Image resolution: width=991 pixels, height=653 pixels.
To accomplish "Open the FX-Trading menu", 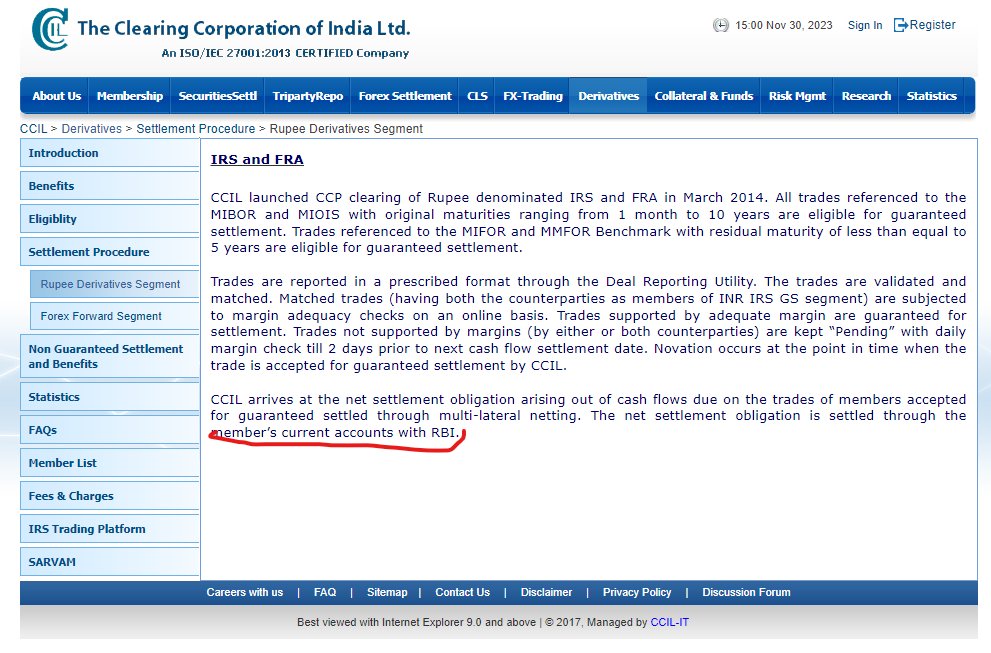I will (x=533, y=96).
